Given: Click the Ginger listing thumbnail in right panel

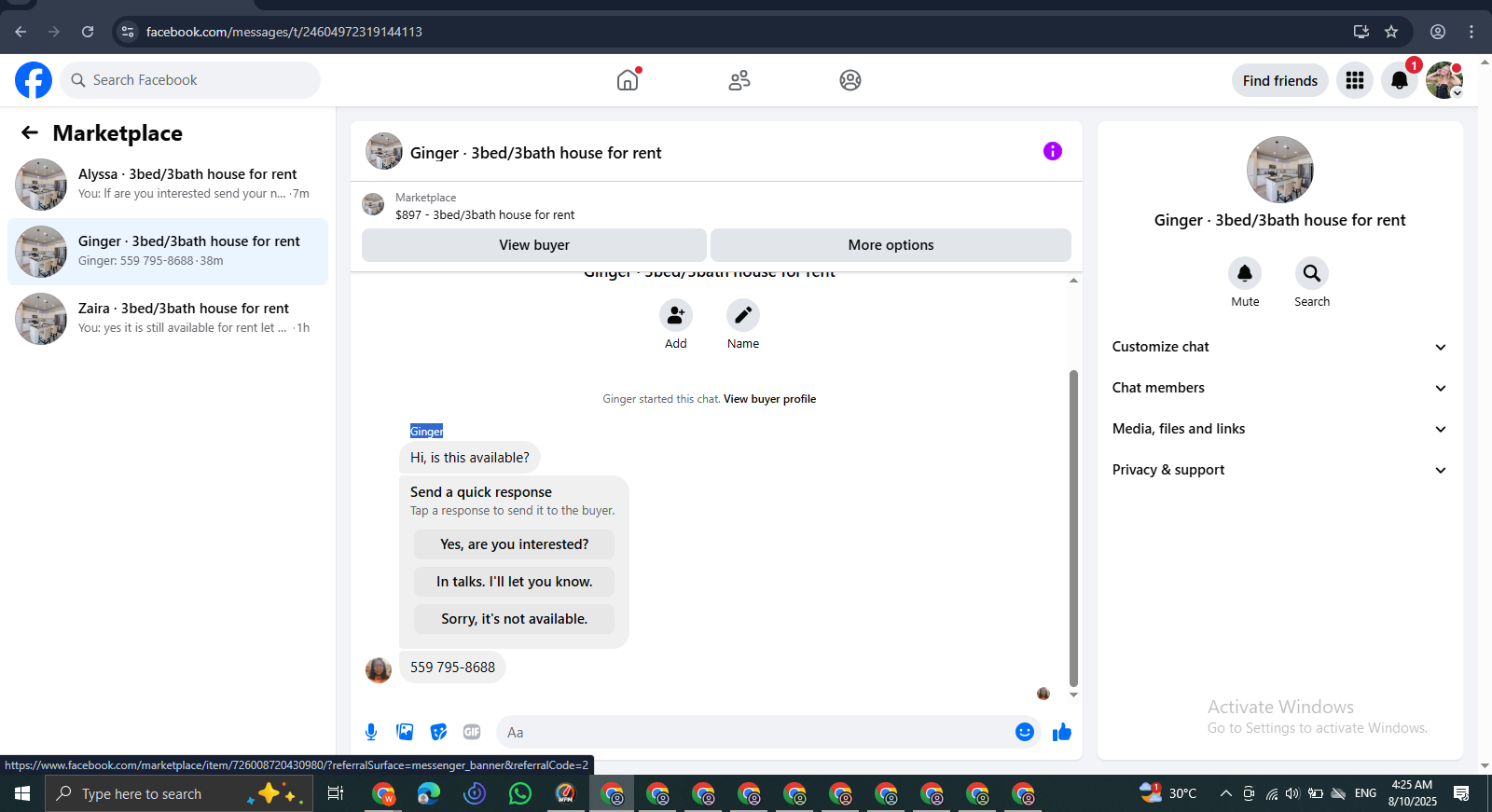Looking at the screenshot, I should (x=1280, y=170).
